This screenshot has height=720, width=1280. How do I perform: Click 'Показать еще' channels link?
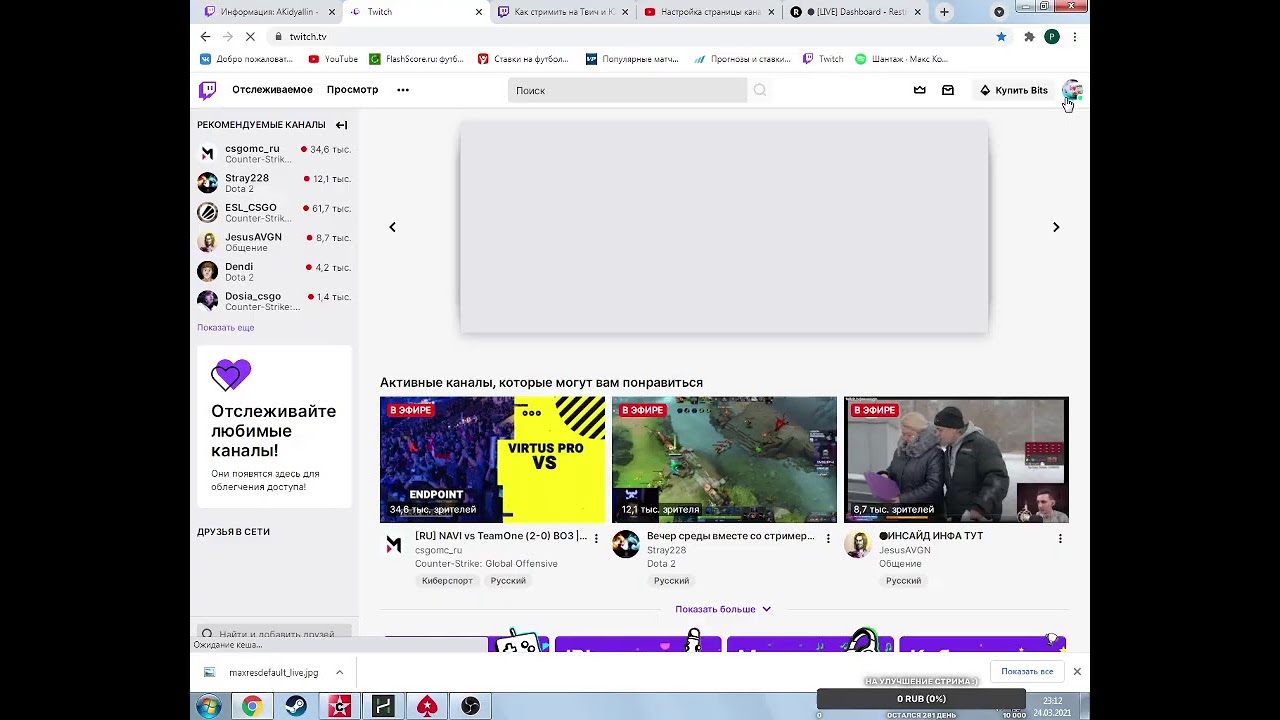click(225, 328)
